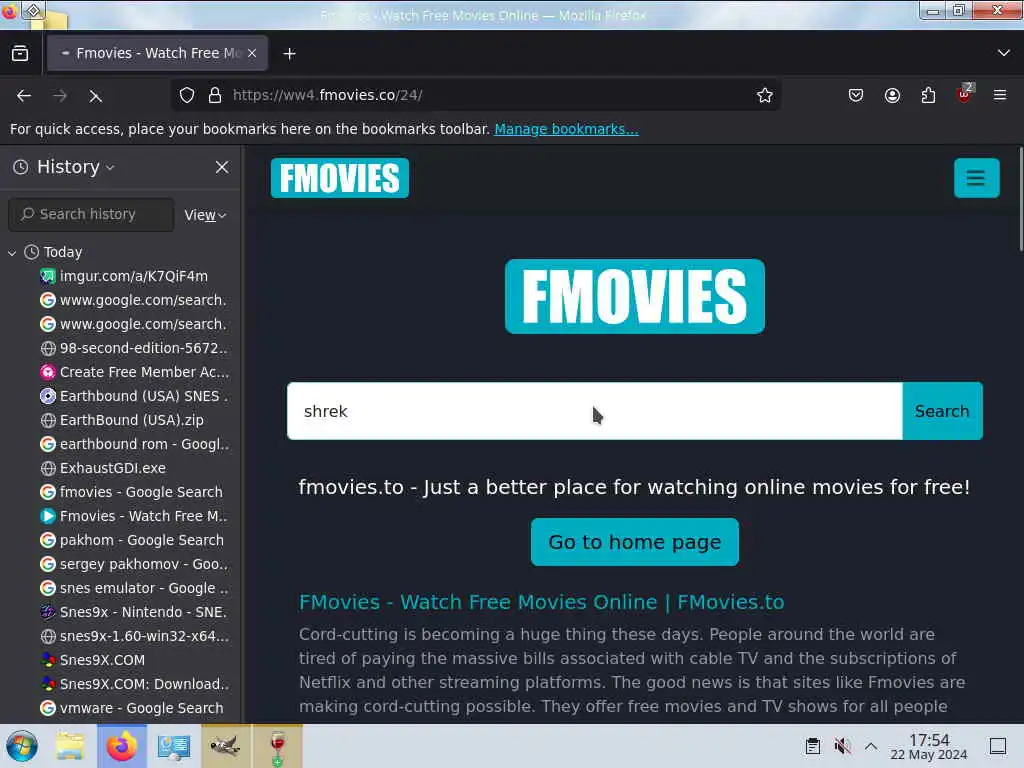Click the muted speaker tray icon
The width and height of the screenshot is (1024, 768).
pos(842,746)
